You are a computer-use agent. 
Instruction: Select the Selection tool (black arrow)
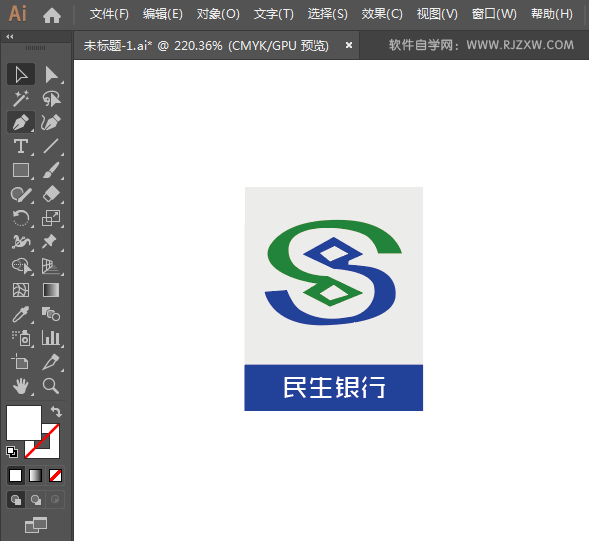tap(21, 74)
